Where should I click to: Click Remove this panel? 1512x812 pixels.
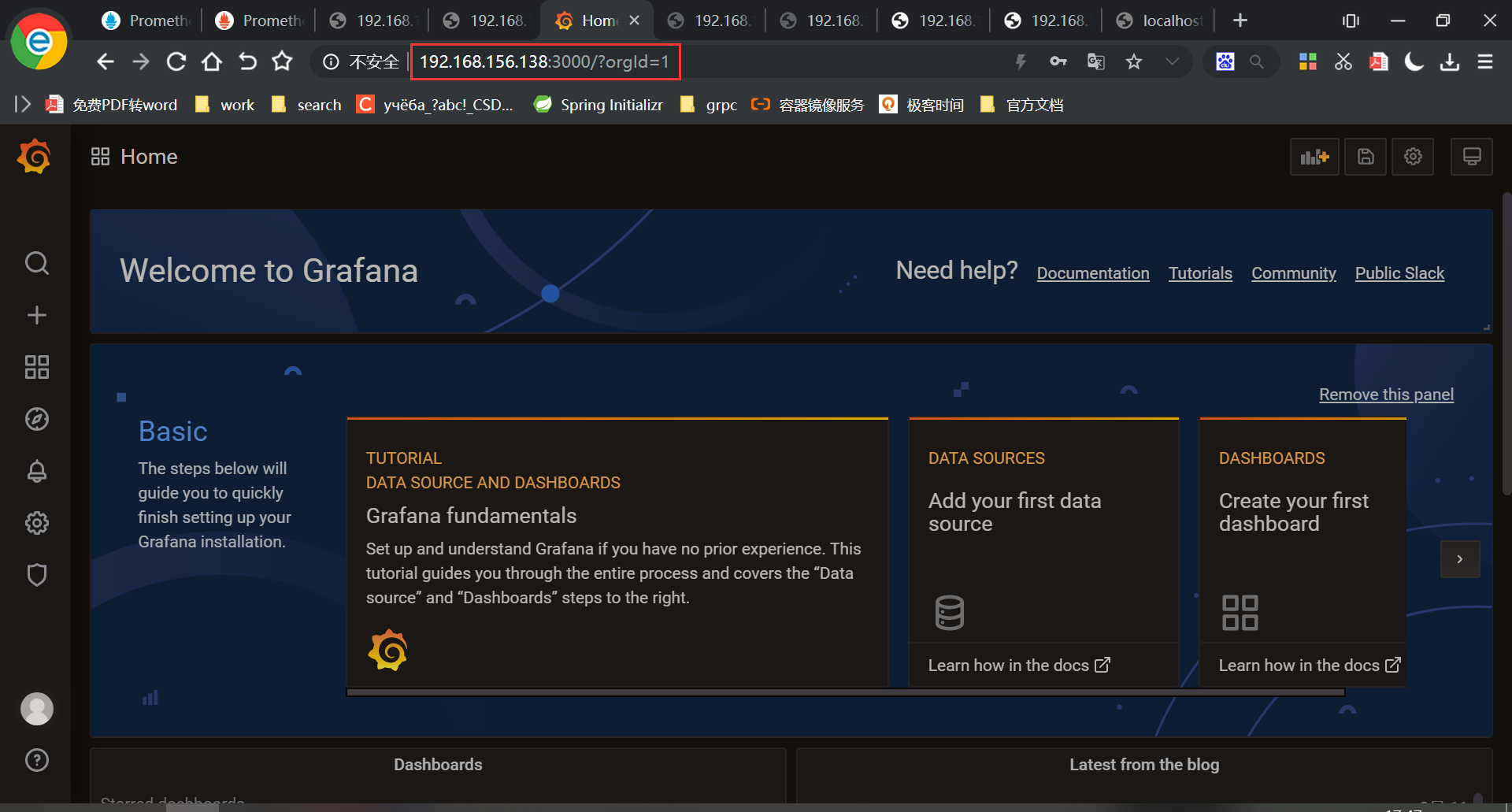1386,395
